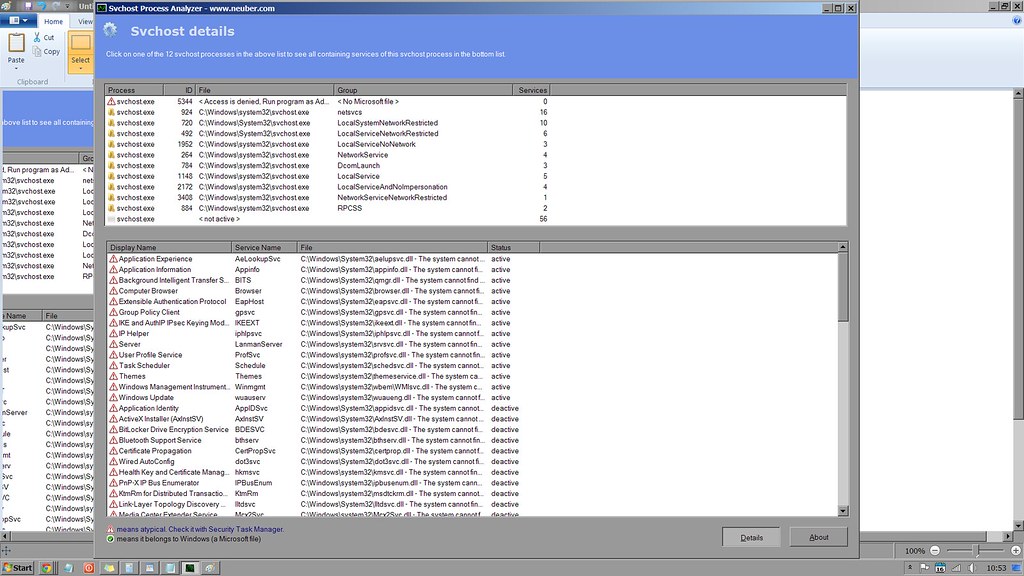This screenshot has height=576, width=1024.
Task: Open the Select dropdown arrow in Paint
Action: pos(80,68)
